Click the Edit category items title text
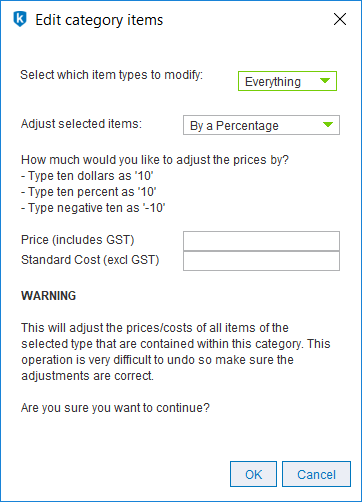The height and width of the screenshot is (502, 362). tap(99, 20)
